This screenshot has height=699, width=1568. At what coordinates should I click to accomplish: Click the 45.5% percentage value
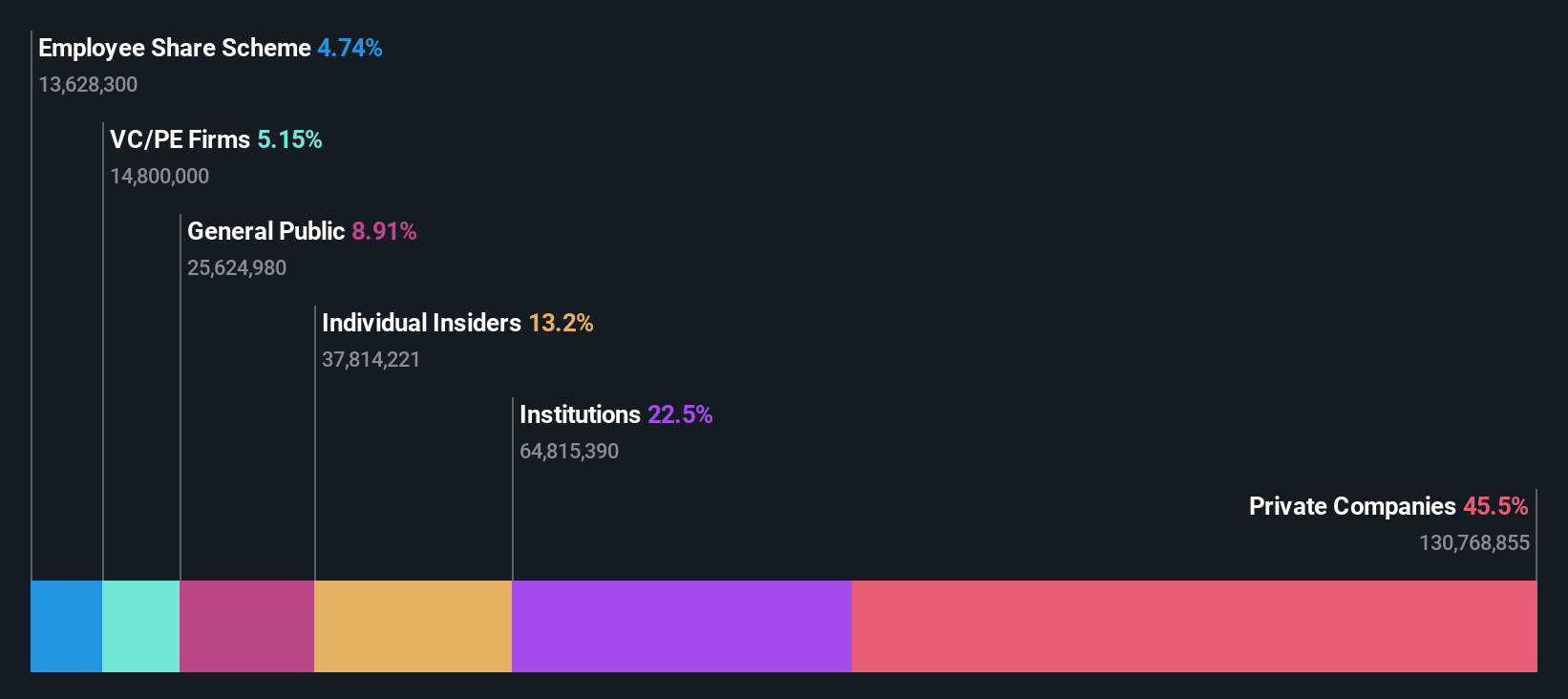pos(1495,506)
